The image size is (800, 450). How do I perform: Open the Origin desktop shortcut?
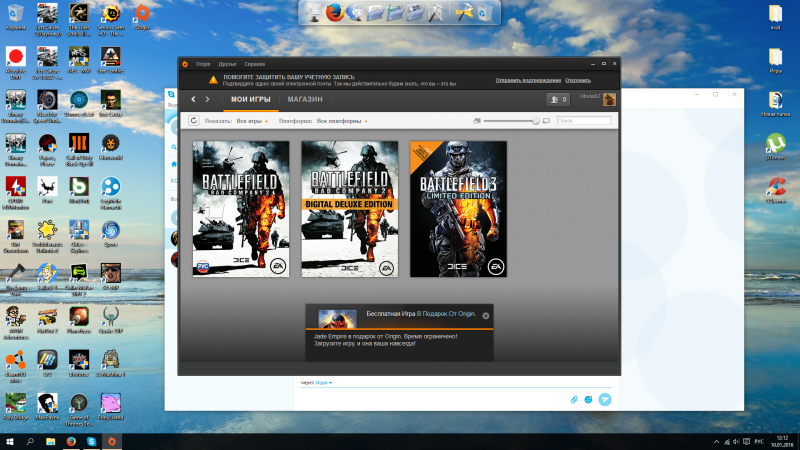pos(142,17)
